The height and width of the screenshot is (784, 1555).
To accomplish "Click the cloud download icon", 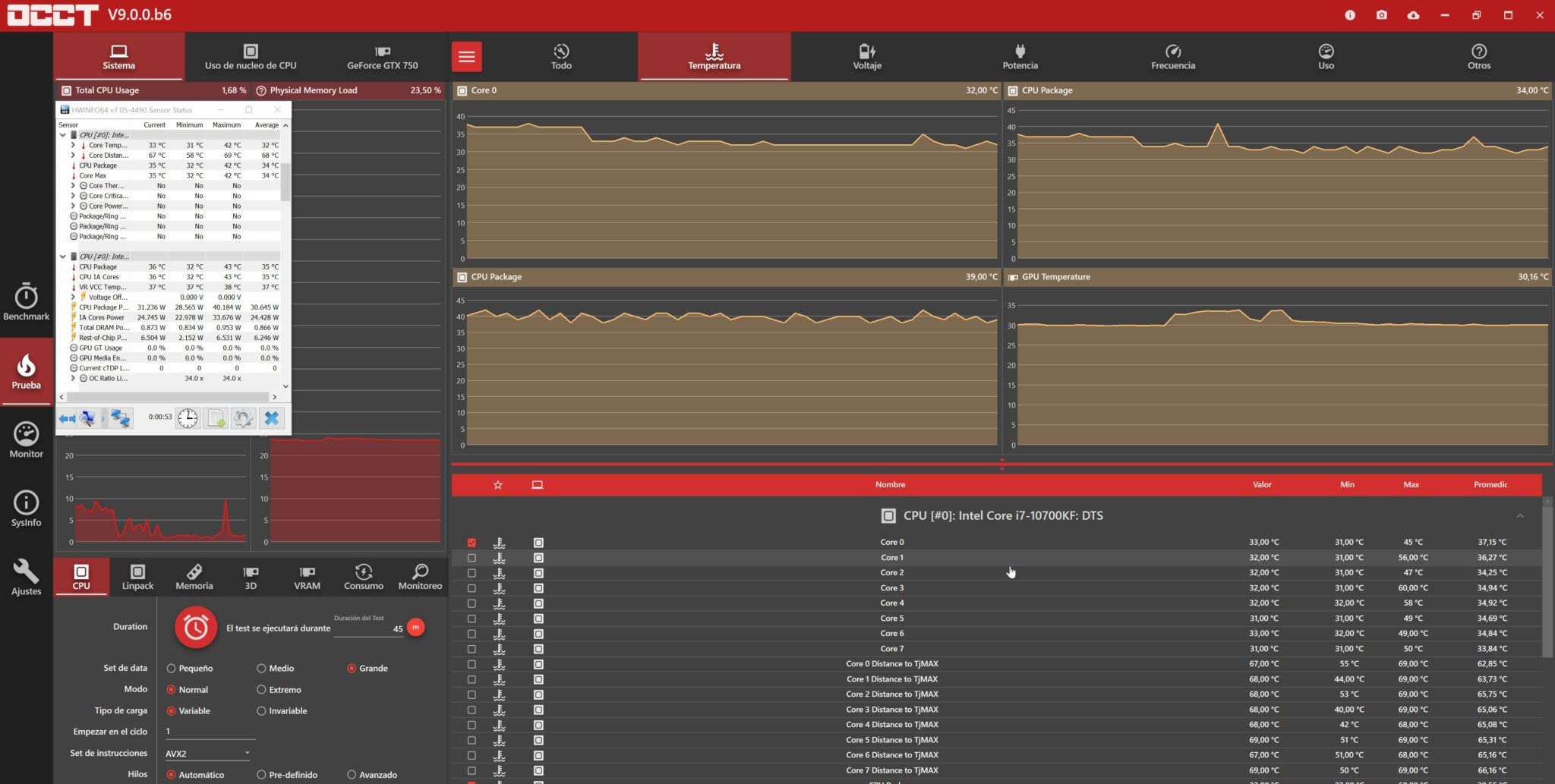I will coord(1413,15).
